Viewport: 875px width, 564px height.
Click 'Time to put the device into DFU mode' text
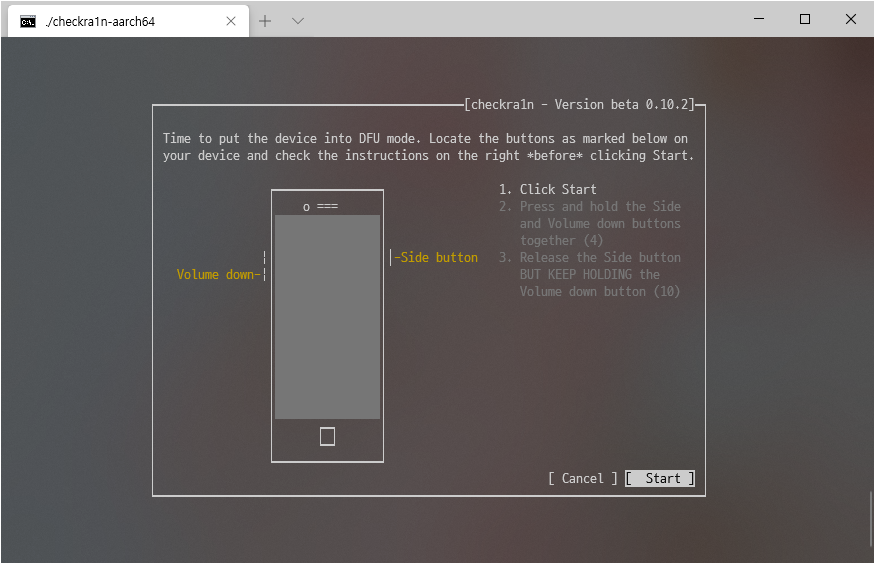[x=292, y=138]
